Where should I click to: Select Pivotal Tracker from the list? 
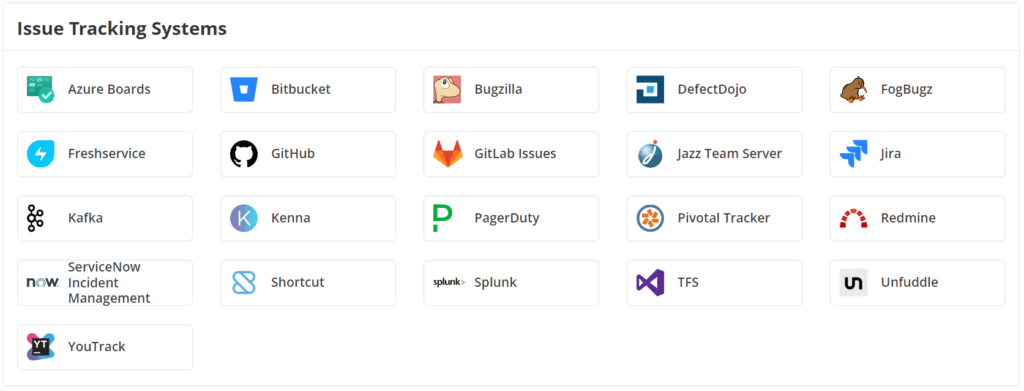tap(714, 218)
